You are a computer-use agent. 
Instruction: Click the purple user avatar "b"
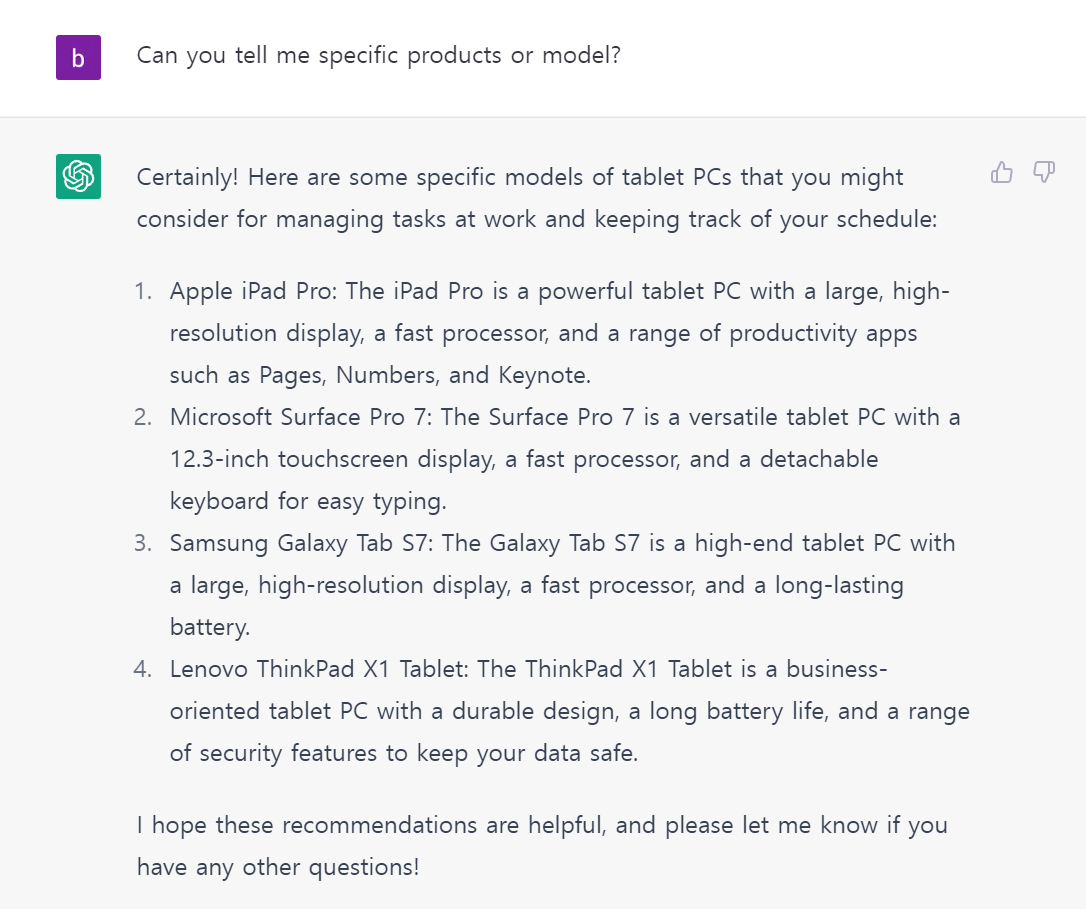point(78,58)
